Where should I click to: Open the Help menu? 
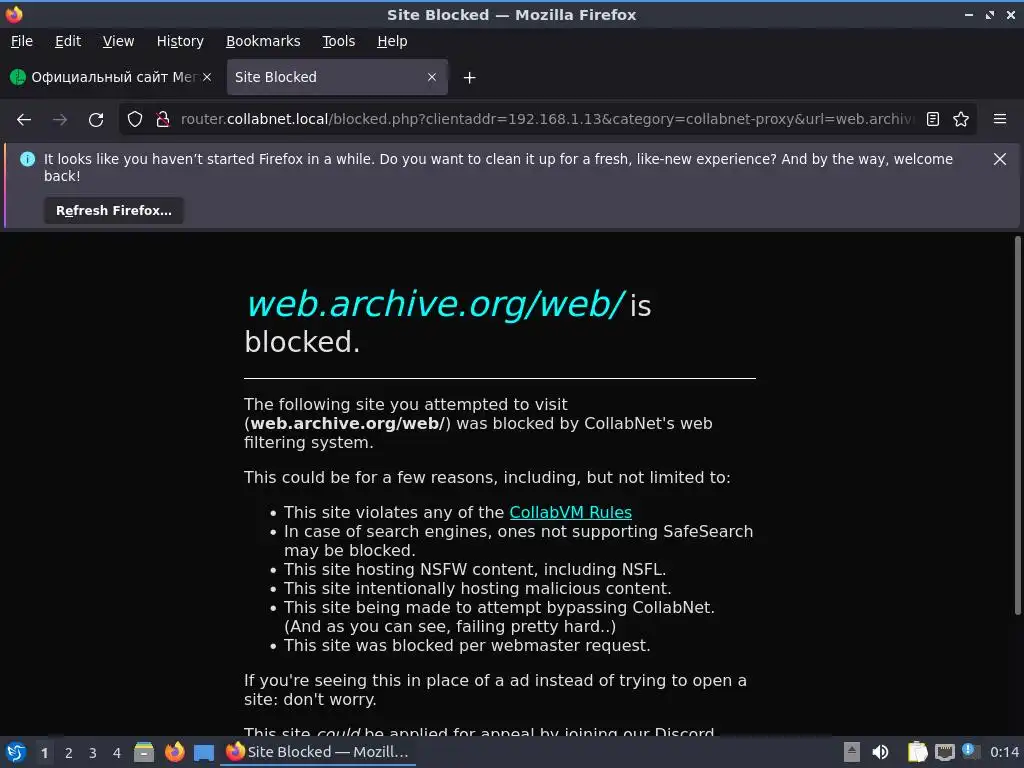pos(392,41)
